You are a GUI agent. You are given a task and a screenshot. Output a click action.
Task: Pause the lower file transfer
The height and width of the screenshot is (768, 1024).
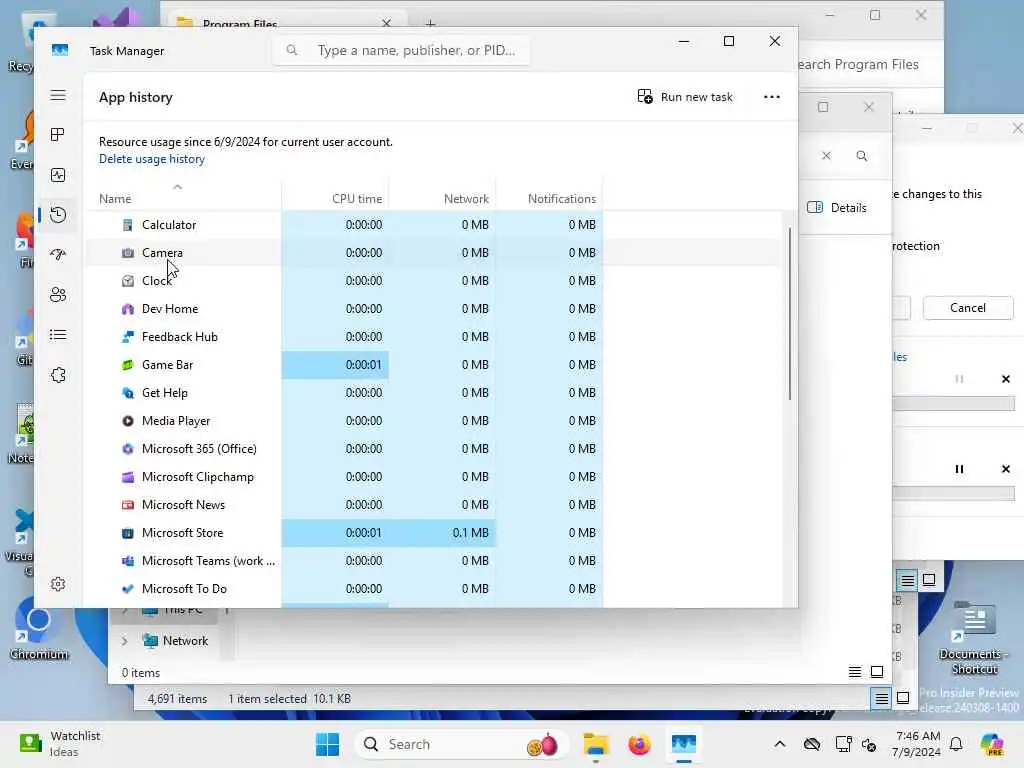pos(959,470)
